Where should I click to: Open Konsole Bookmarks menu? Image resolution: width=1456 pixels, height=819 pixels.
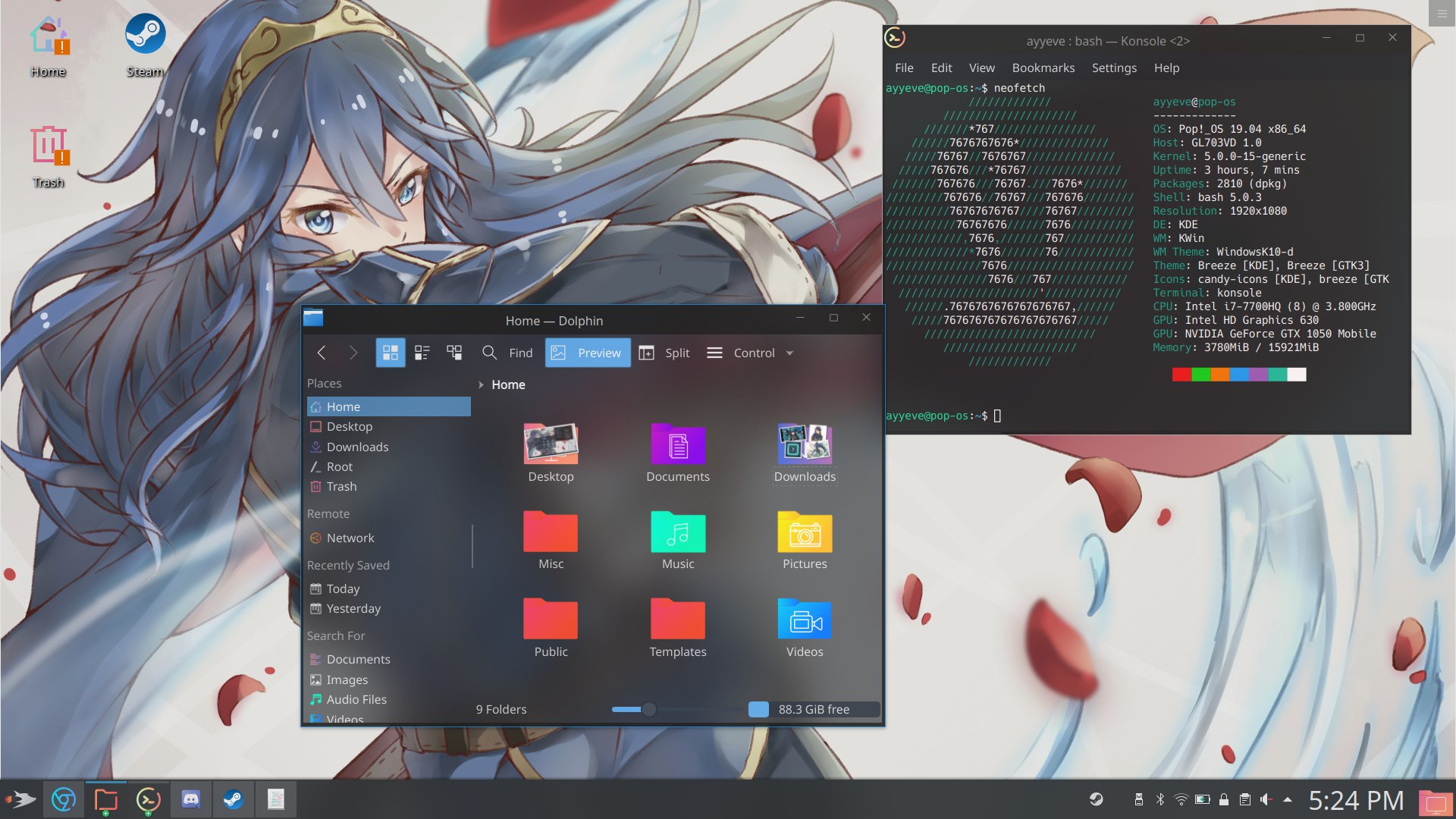[x=1043, y=68]
